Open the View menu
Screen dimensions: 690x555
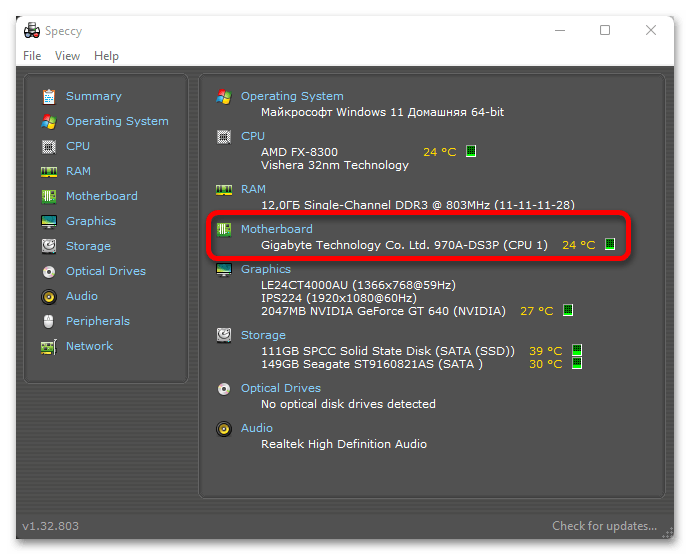(x=67, y=56)
